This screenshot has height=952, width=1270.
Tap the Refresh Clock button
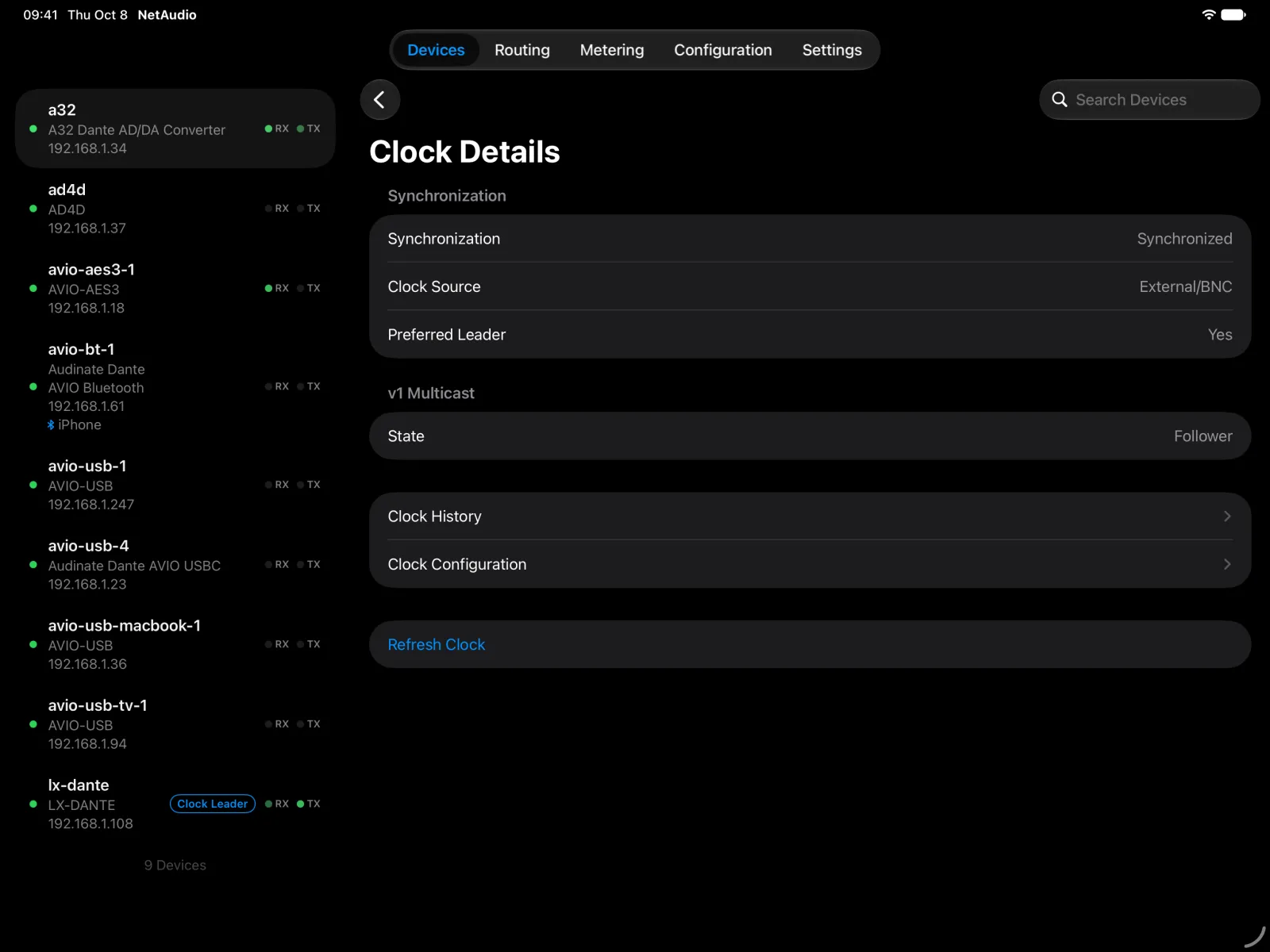coord(810,644)
